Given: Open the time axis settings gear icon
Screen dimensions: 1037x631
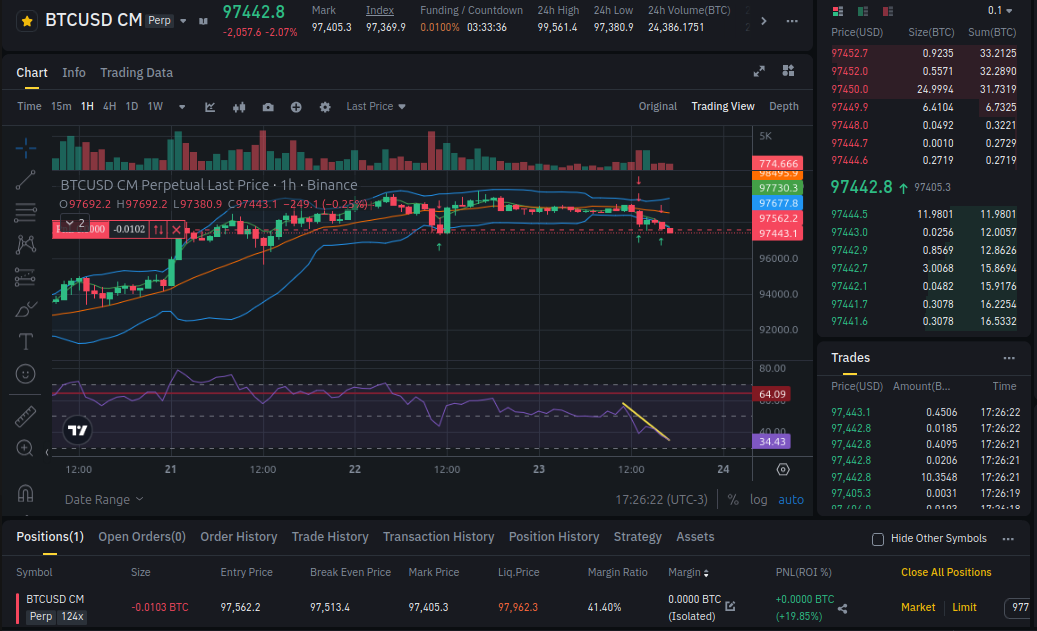Looking at the screenshot, I should click(783, 470).
